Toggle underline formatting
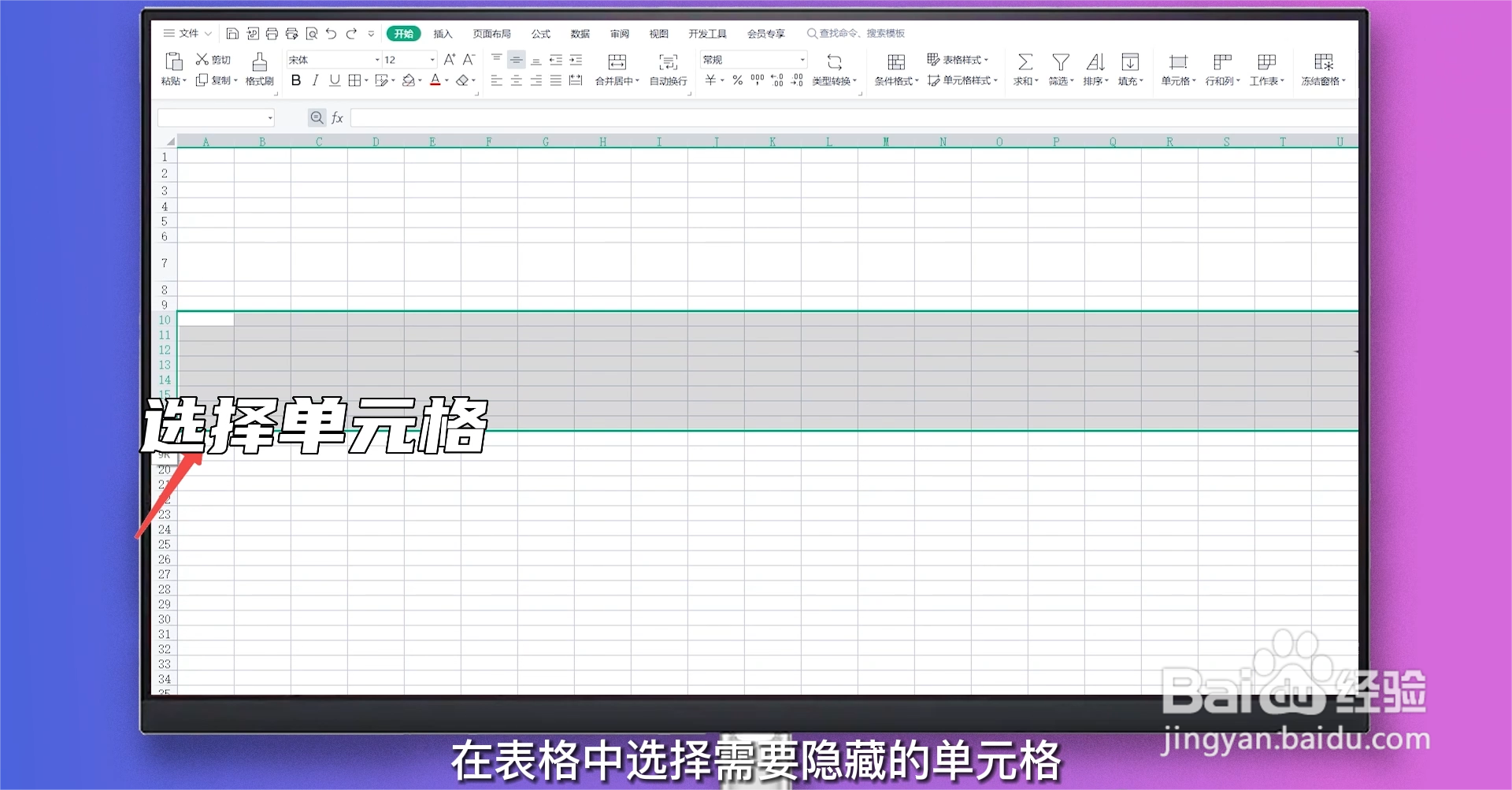The image size is (1512, 790). coord(335,80)
